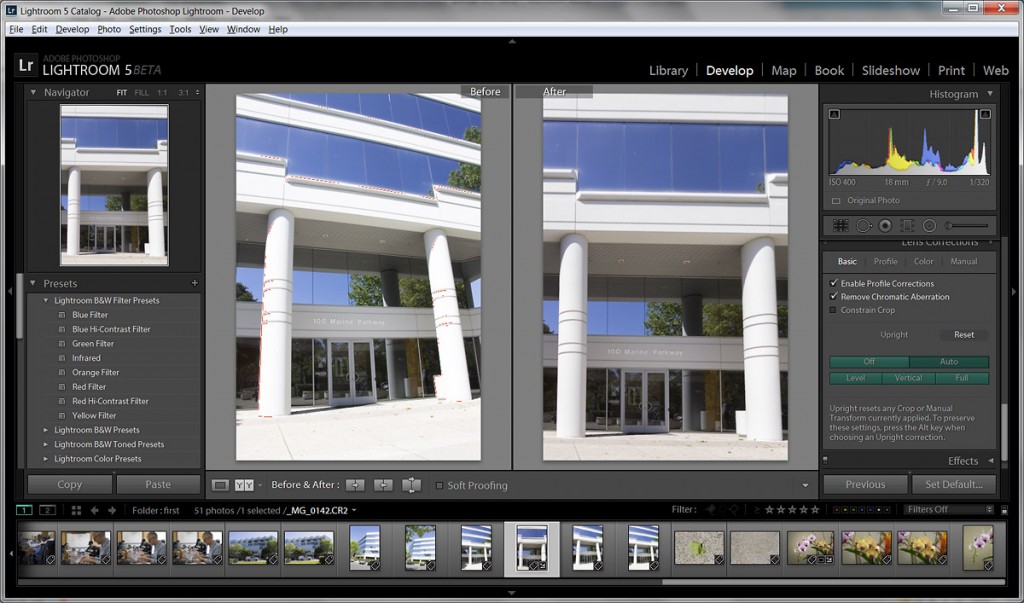
Task: Select second window display button 2
Action: tap(48, 510)
